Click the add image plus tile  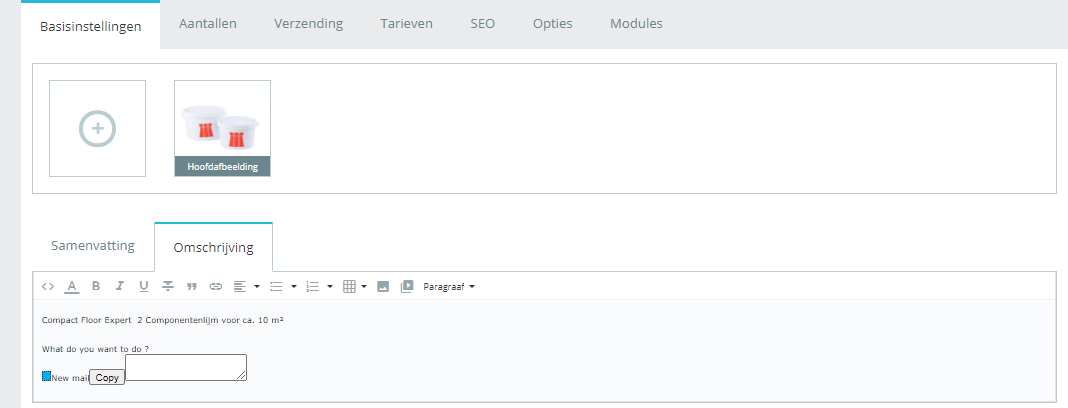[98, 128]
